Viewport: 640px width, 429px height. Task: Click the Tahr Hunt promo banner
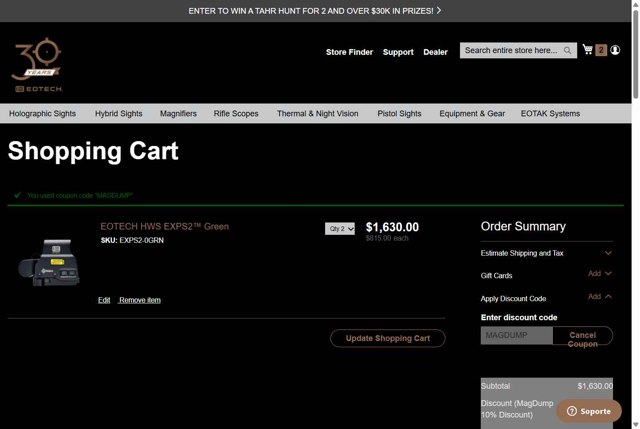pyautogui.click(x=314, y=11)
